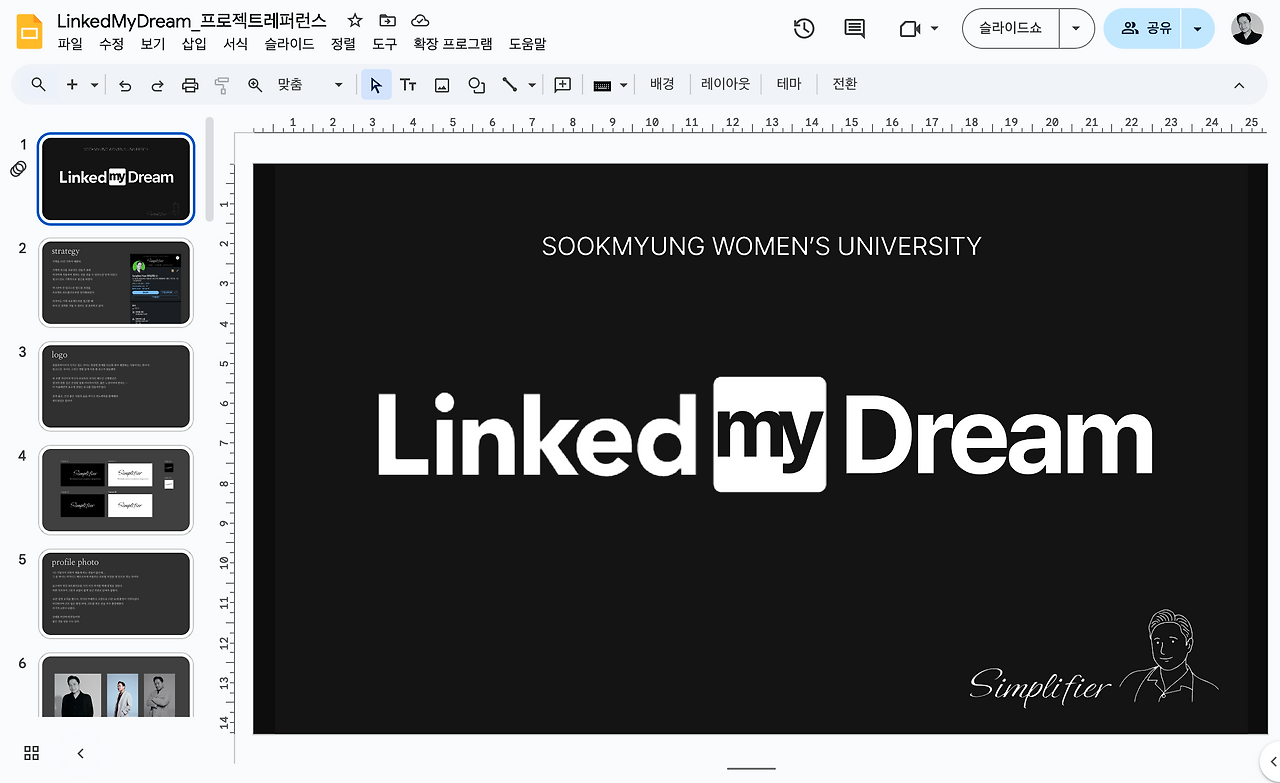Choose the select arrow cursor tool
Viewport: 1280px width, 783px height.
[376, 85]
